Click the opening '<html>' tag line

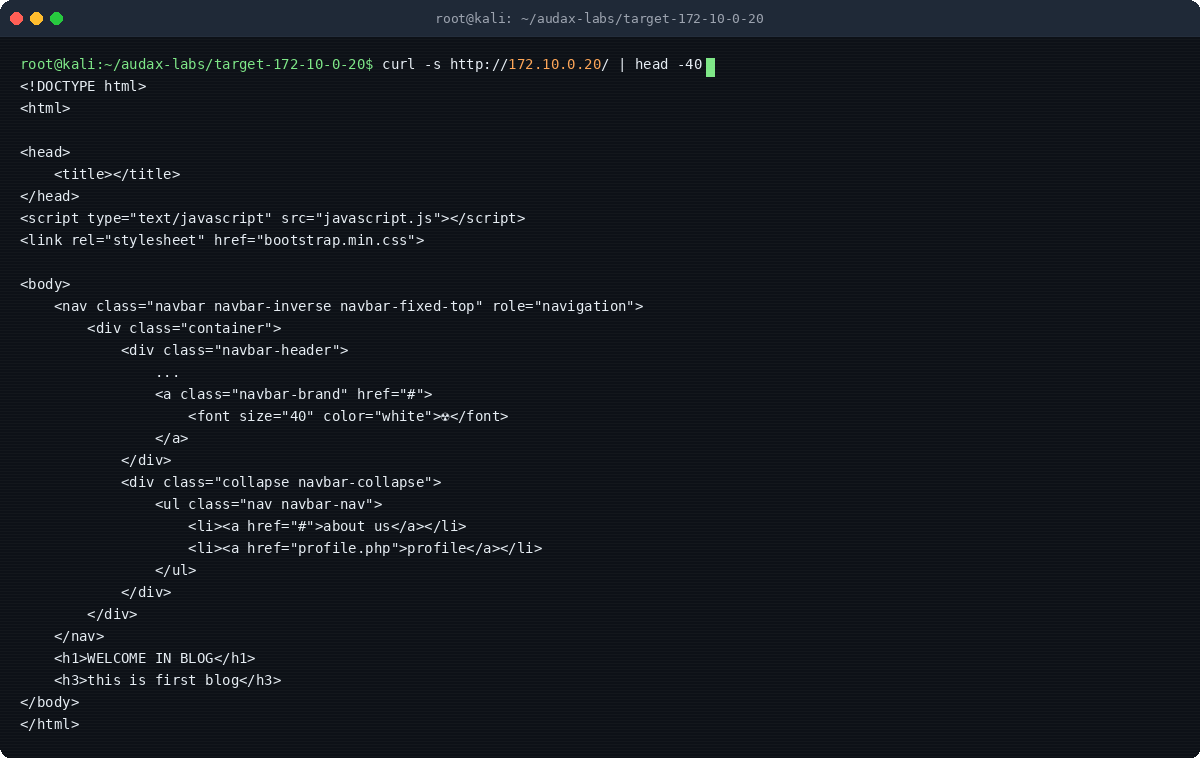(x=45, y=108)
